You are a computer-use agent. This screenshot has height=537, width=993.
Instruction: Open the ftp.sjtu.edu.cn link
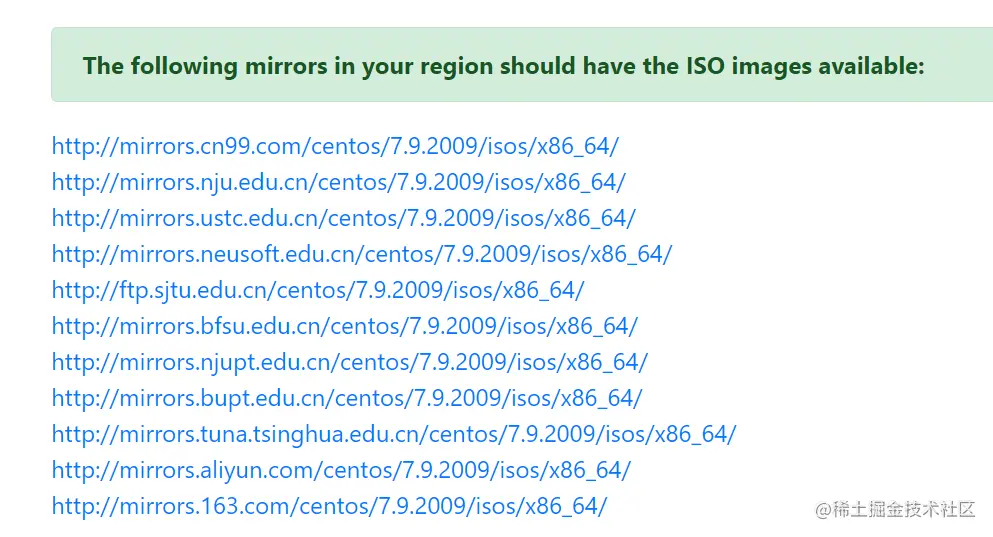(318, 290)
